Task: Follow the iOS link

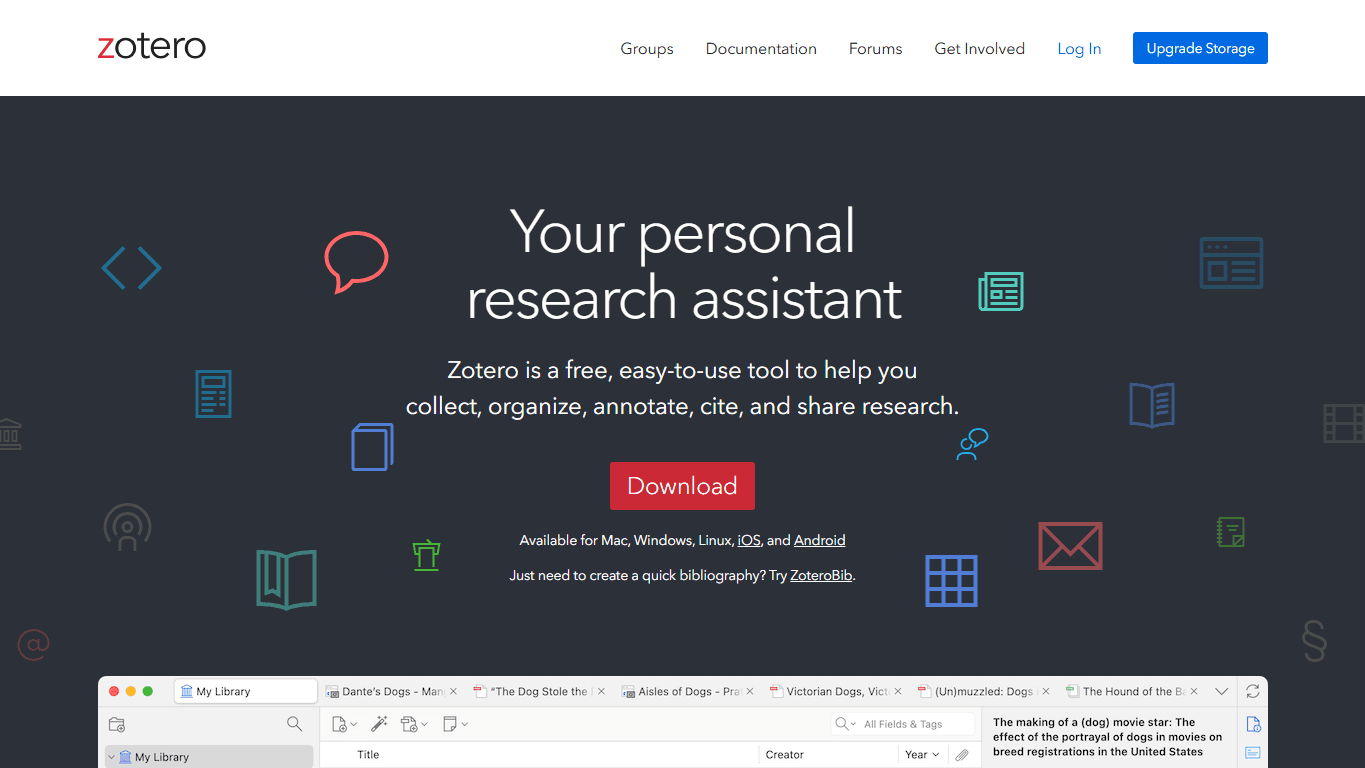Action: [x=749, y=540]
